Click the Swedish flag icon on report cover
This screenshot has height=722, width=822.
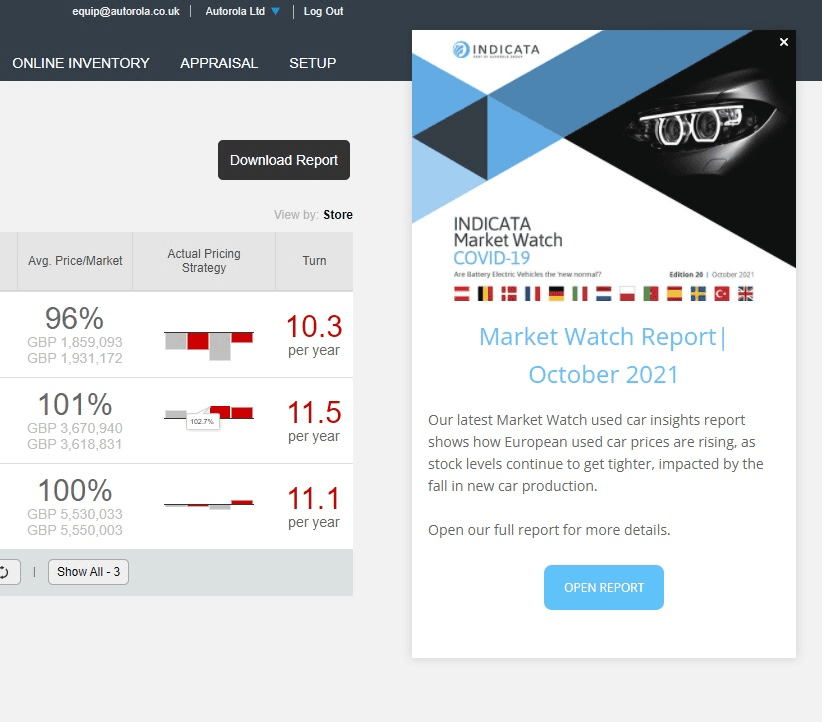698,294
